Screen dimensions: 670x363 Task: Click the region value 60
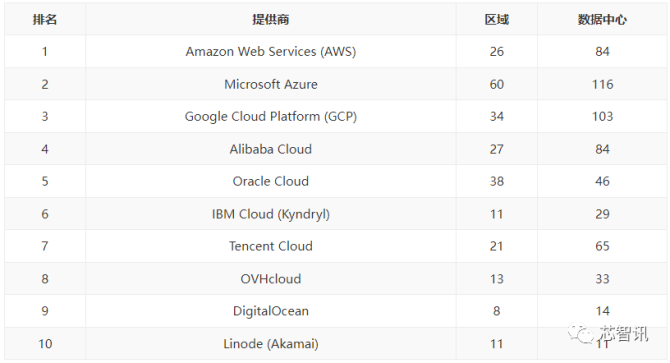point(497,84)
